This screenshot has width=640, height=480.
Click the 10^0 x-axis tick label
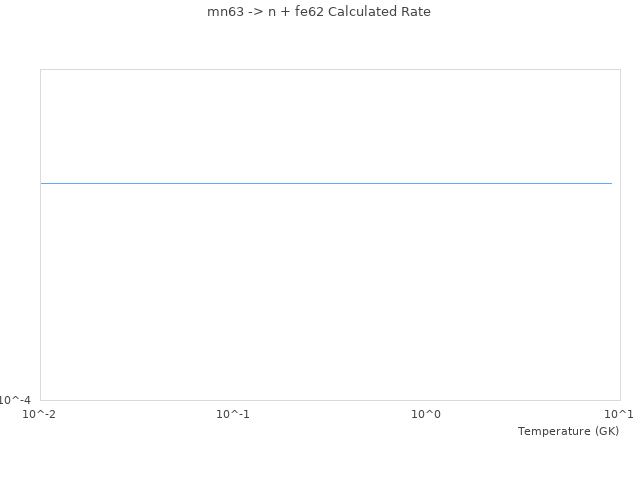[x=427, y=414]
